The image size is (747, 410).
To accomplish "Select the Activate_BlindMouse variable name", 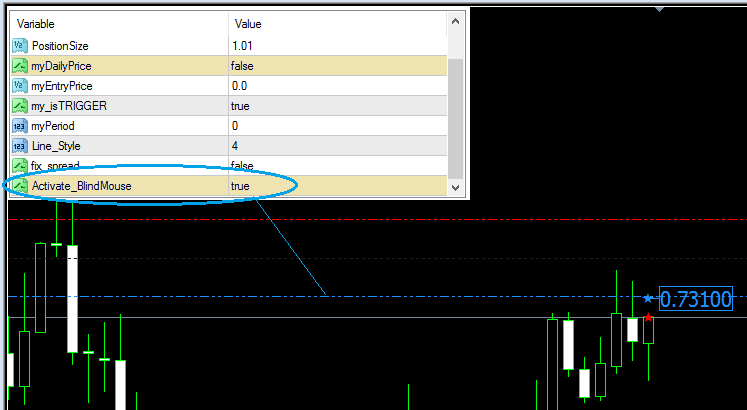I will (81, 186).
